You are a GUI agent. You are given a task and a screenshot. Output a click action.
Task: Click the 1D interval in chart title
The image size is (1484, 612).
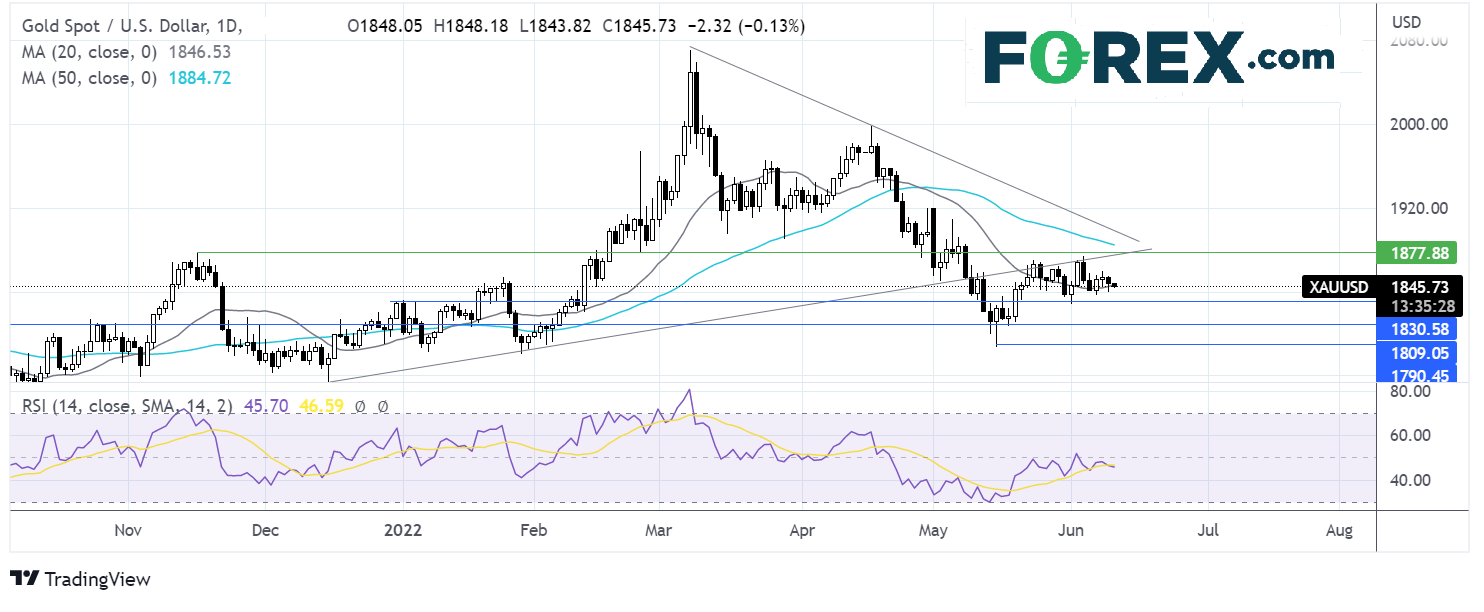(x=226, y=26)
